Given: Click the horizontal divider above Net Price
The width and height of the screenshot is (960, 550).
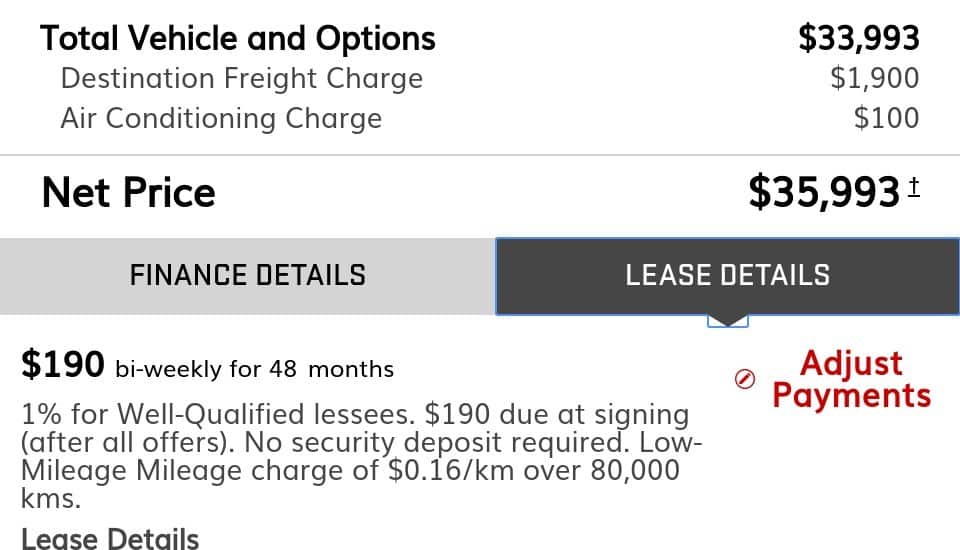Looking at the screenshot, I should (480, 156).
